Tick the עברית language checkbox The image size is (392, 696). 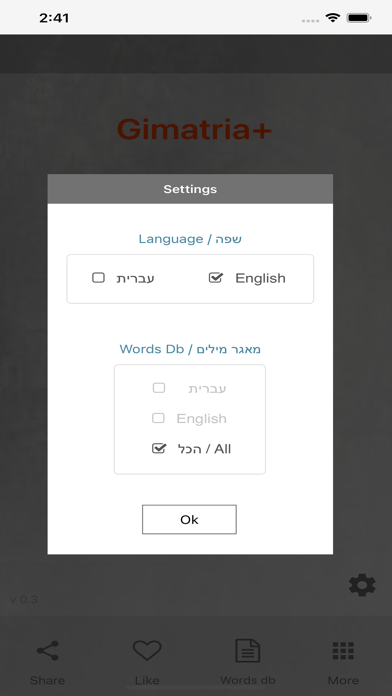98,278
